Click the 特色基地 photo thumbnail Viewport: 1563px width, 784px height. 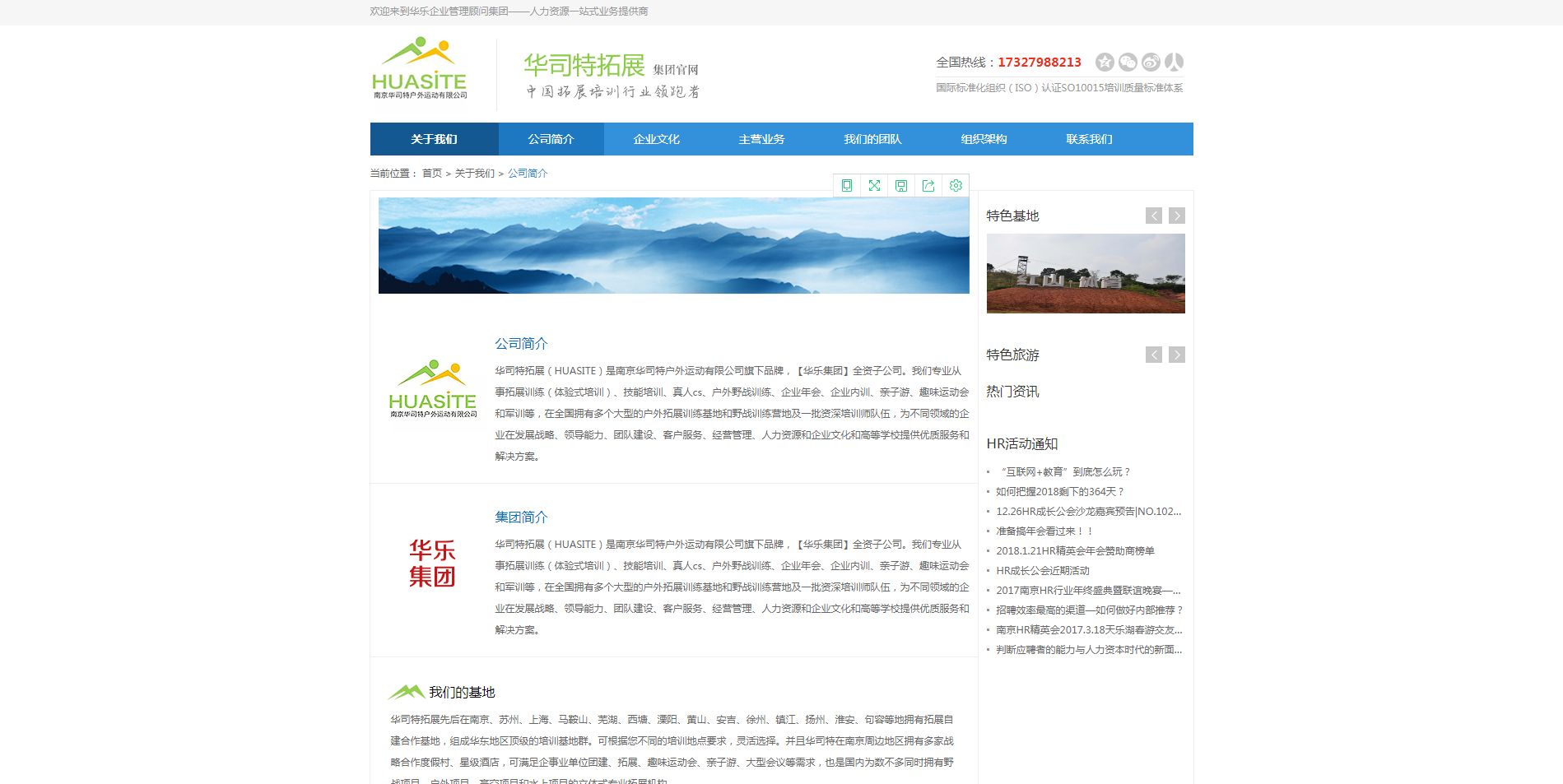[x=1086, y=273]
